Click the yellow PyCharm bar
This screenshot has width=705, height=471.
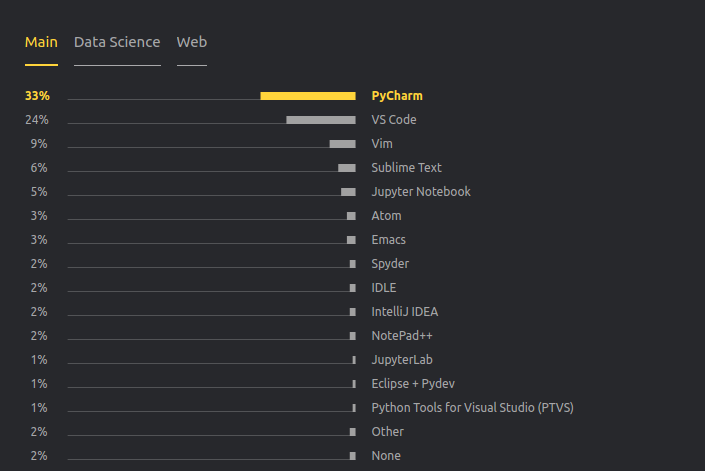coord(308,96)
